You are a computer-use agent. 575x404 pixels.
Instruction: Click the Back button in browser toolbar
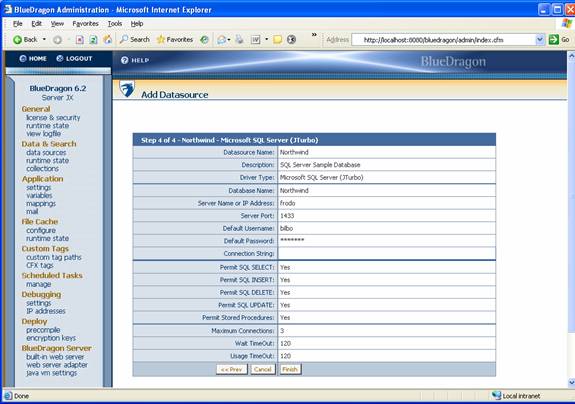coord(25,40)
